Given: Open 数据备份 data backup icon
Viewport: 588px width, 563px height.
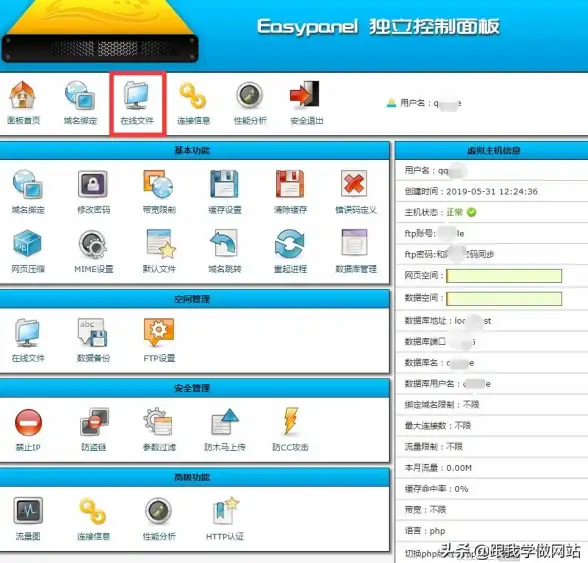Looking at the screenshot, I should (93, 332).
